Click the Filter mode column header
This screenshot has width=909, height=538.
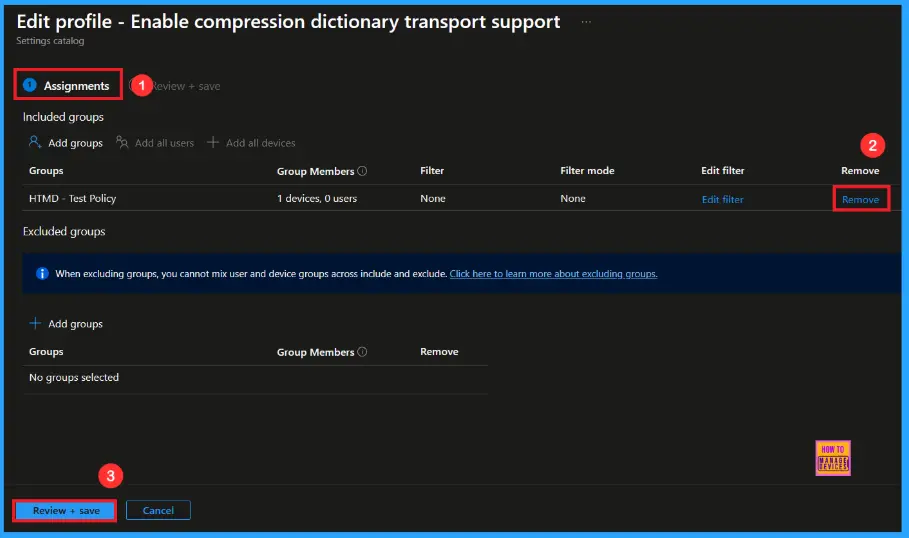(x=587, y=170)
